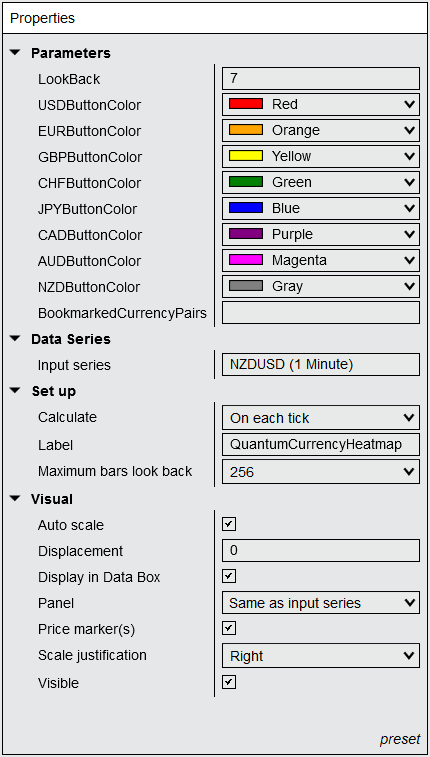Open the JPYButtonColor Blue dropdown arrow
The height and width of the screenshot is (757, 430).
click(409, 208)
